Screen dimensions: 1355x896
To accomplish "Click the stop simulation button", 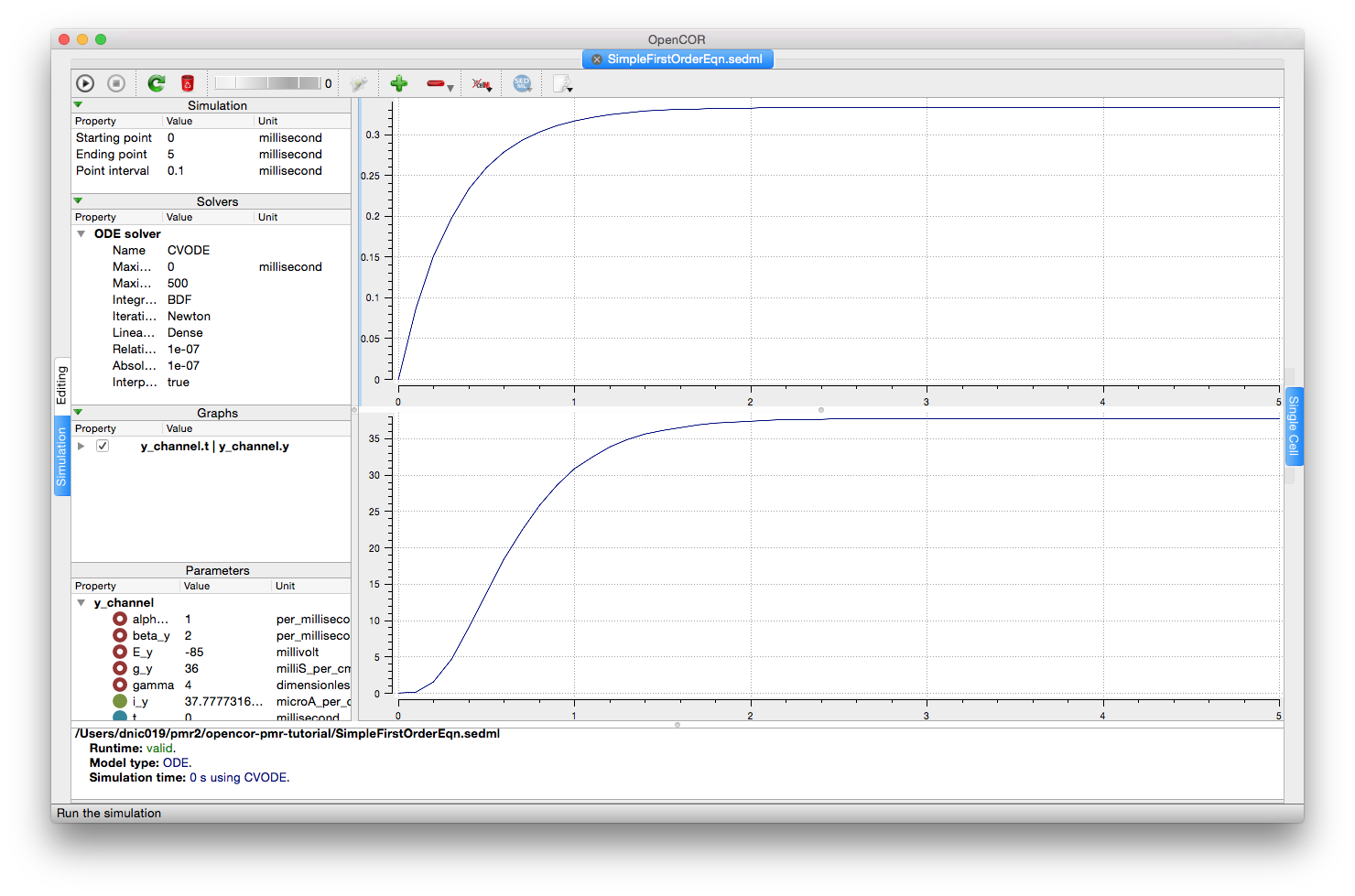I will (116, 83).
